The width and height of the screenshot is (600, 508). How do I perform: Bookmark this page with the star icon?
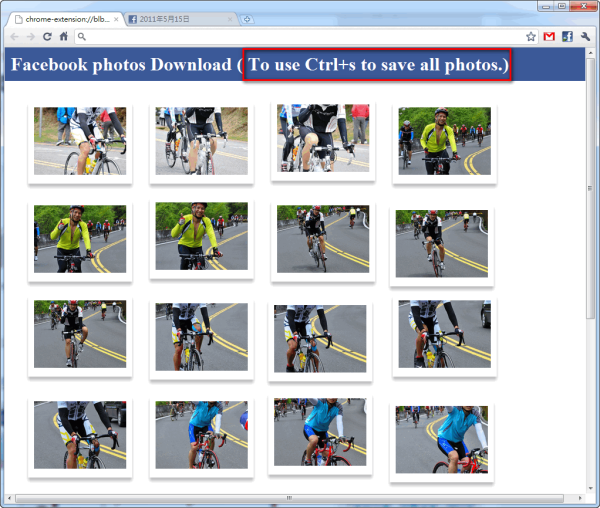click(x=531, y=37)
